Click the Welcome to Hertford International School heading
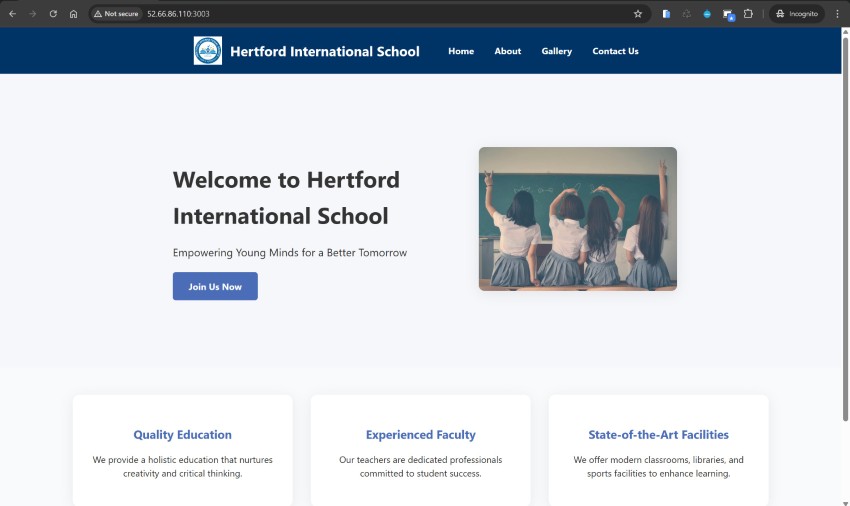 pos(286,198)
